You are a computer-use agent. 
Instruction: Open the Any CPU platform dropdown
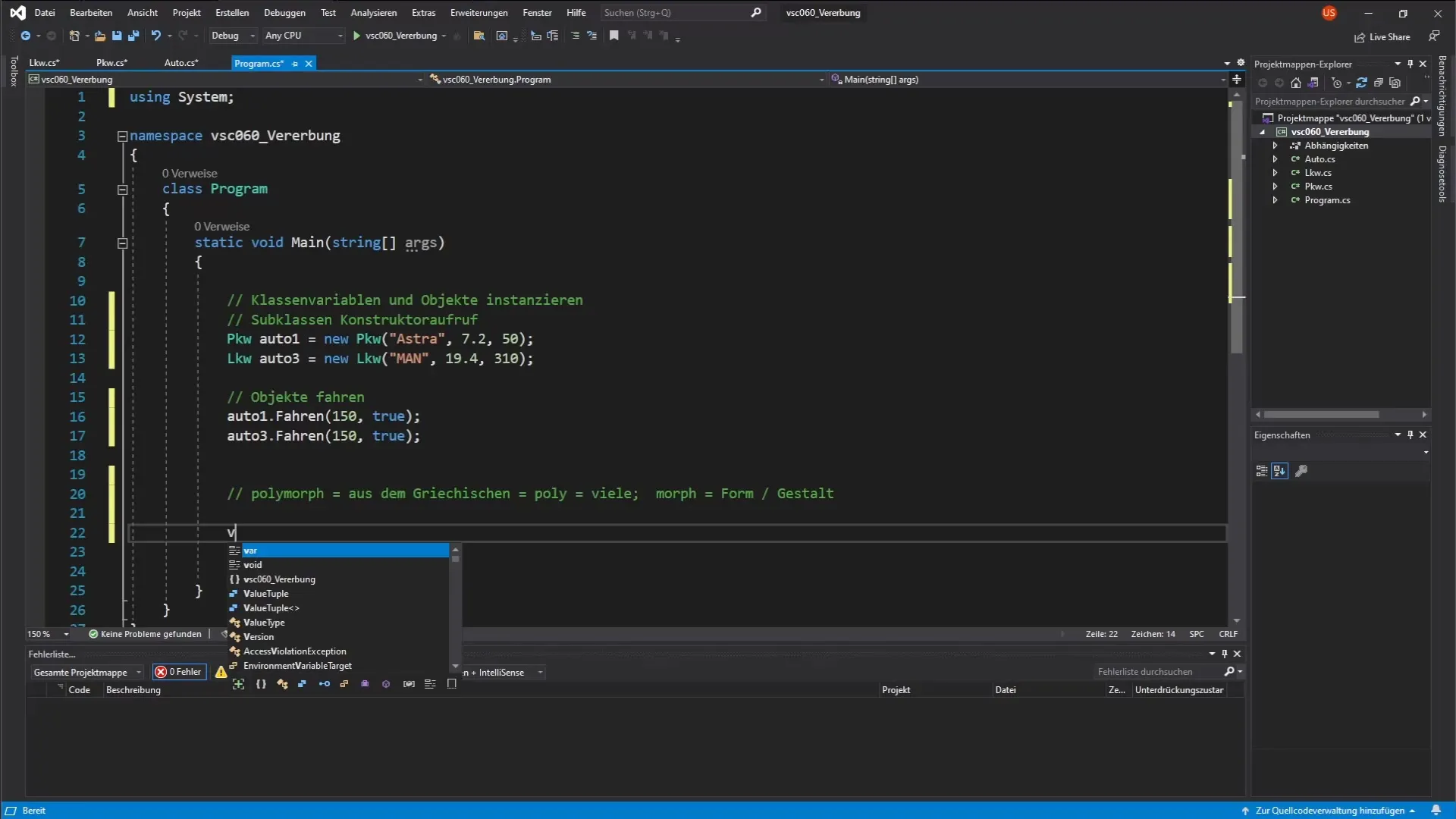[303, 36]
